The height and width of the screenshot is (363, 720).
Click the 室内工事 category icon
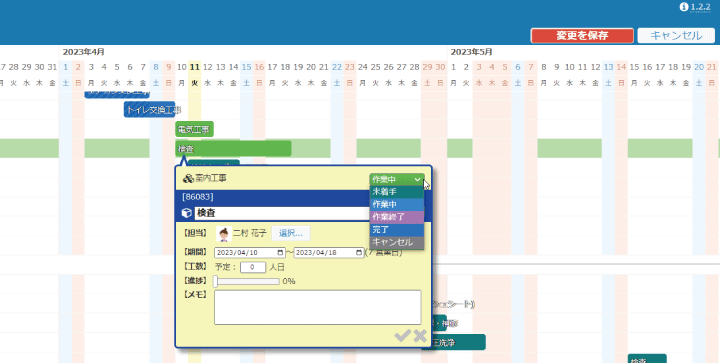(x=188, y=178)
